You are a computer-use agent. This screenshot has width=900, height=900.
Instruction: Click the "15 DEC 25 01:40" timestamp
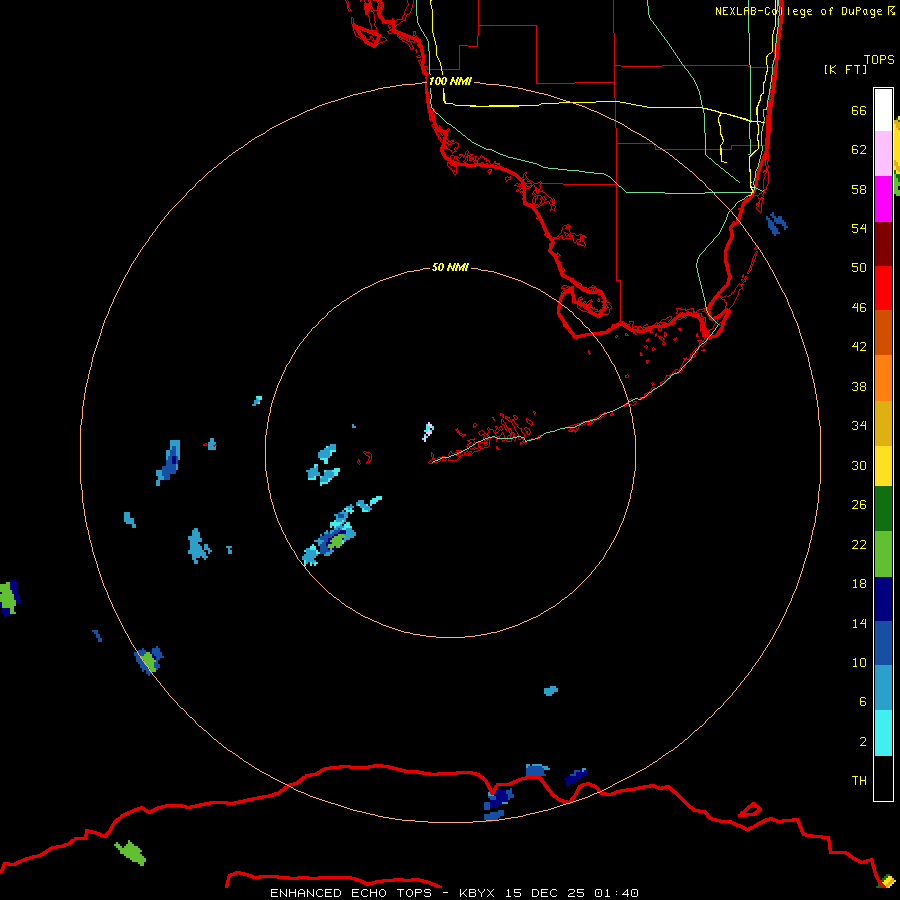click(572, 893)
